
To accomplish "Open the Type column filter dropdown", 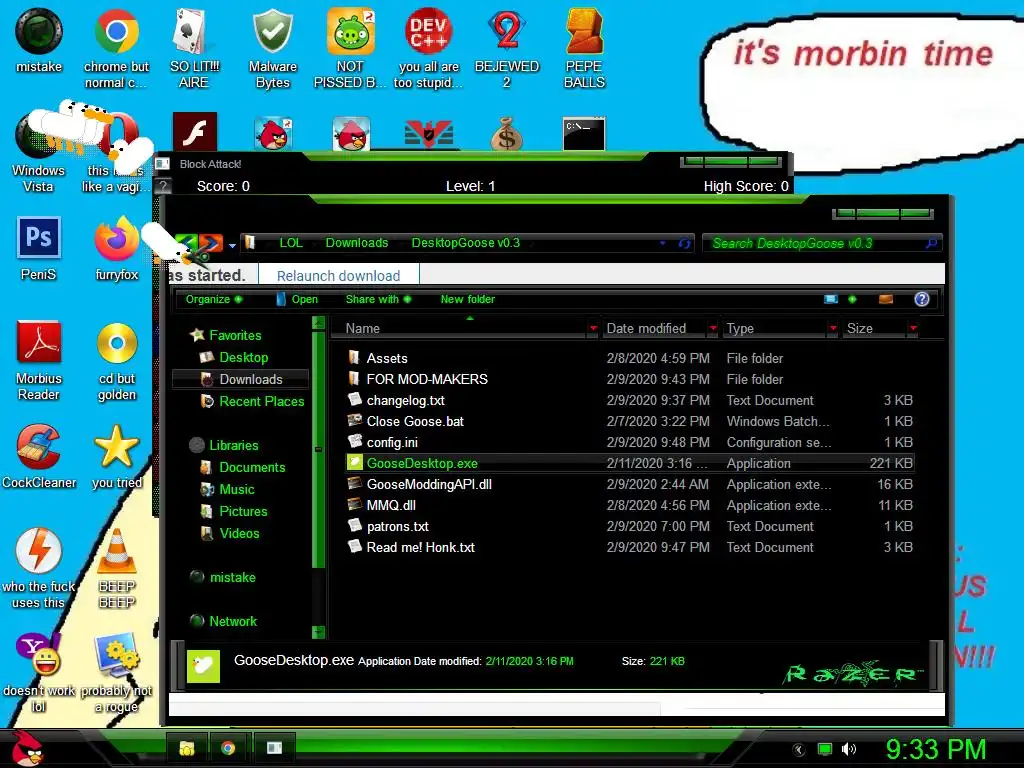I will (x=833, y=328).
